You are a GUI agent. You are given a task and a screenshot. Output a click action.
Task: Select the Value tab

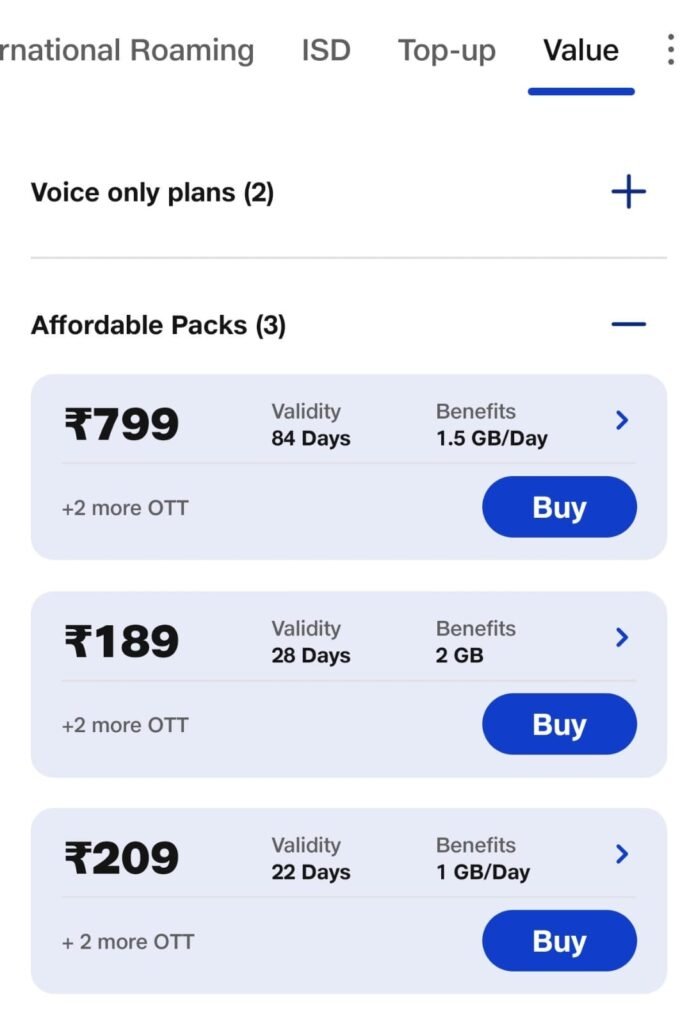[x=581, y=50]
